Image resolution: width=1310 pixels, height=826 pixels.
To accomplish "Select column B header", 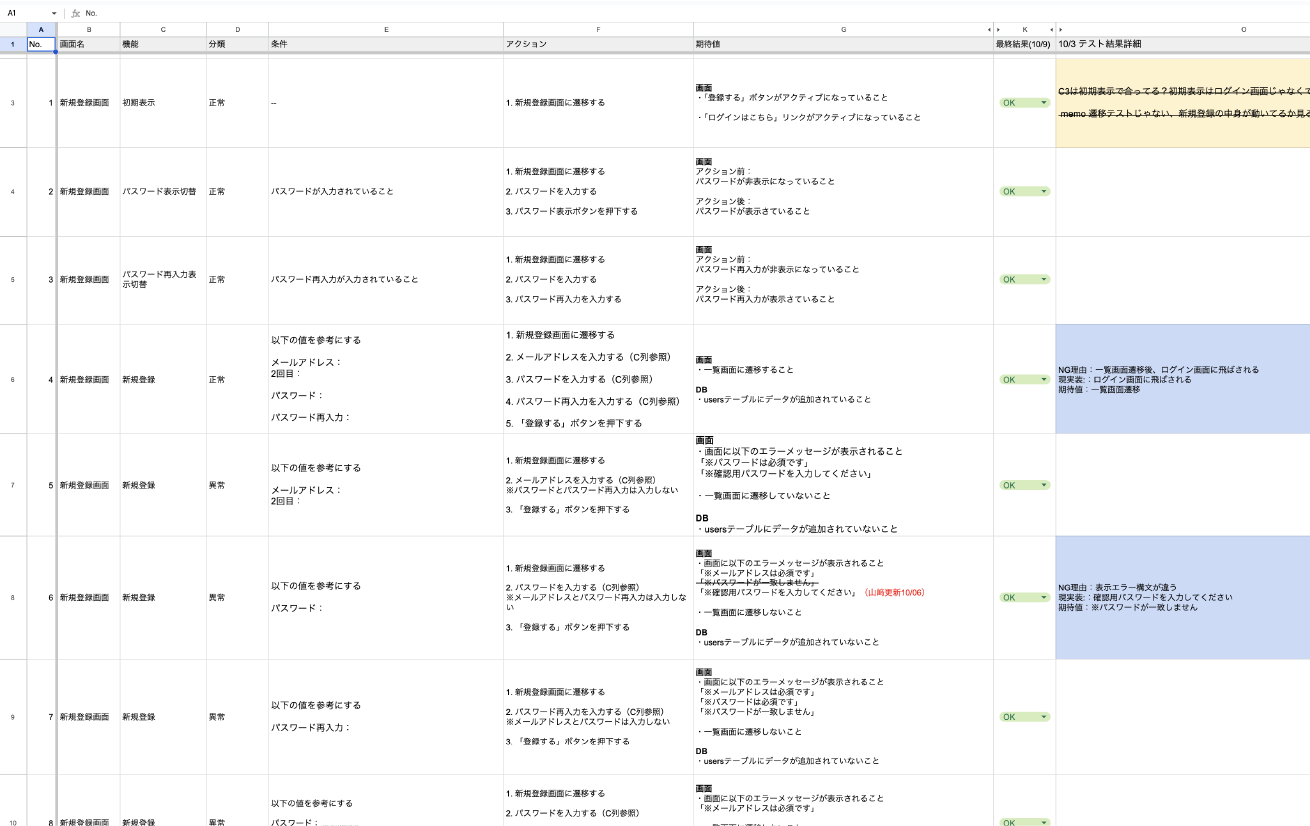I will click(88, 30).
